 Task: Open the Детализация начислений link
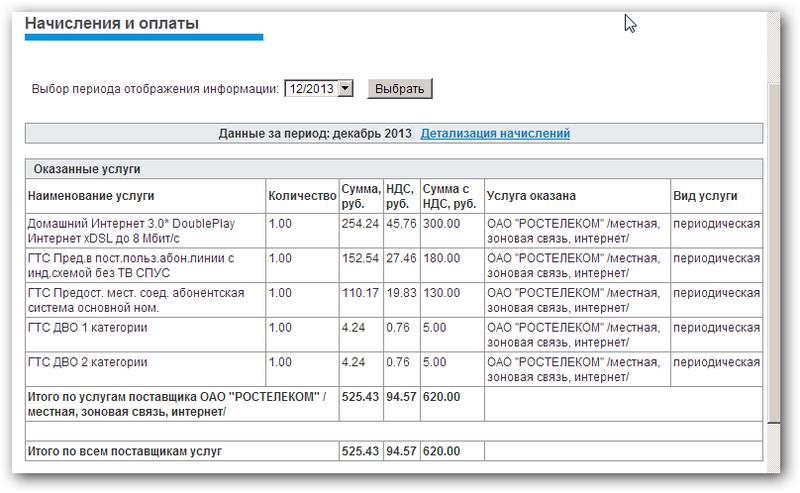click(495, 134)
